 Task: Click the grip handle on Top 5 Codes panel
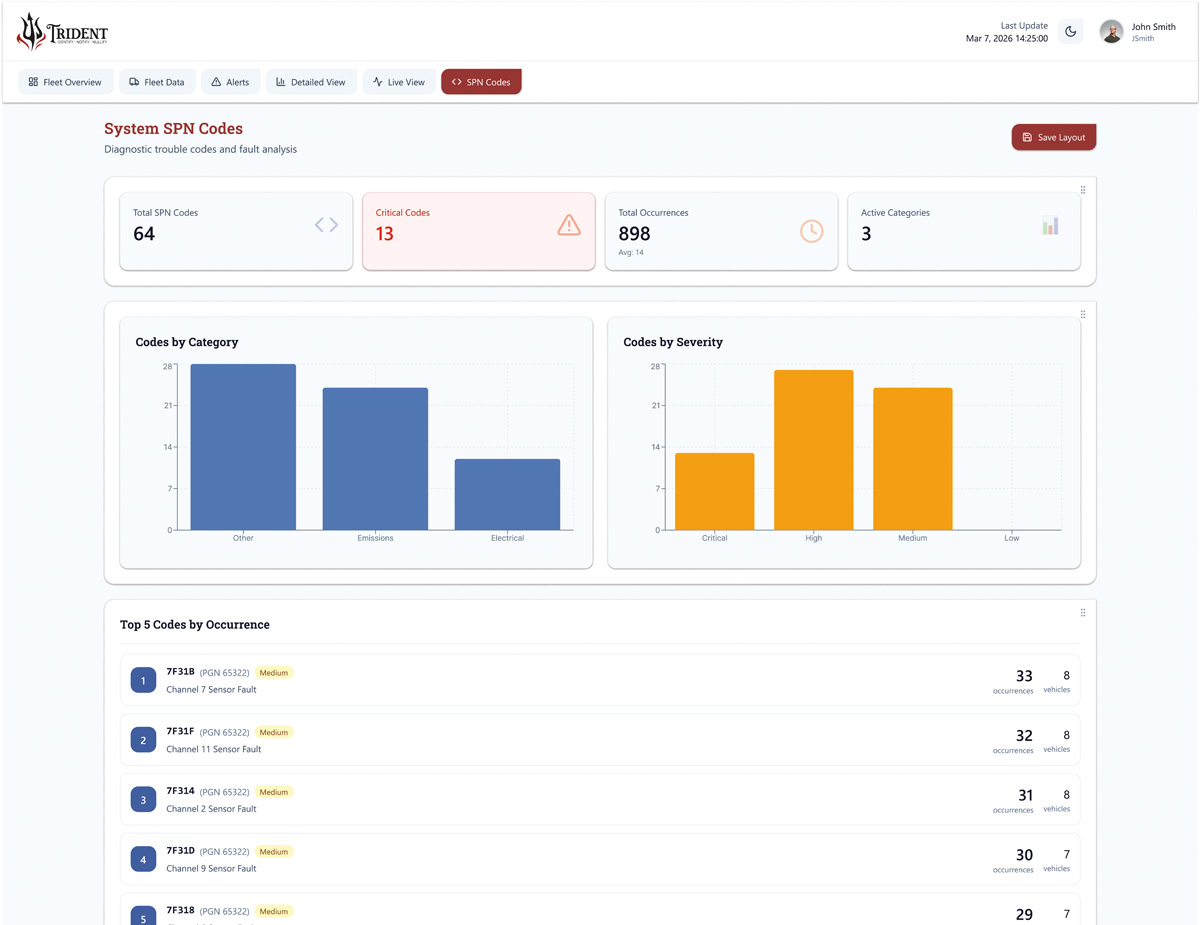[1083, 612]
